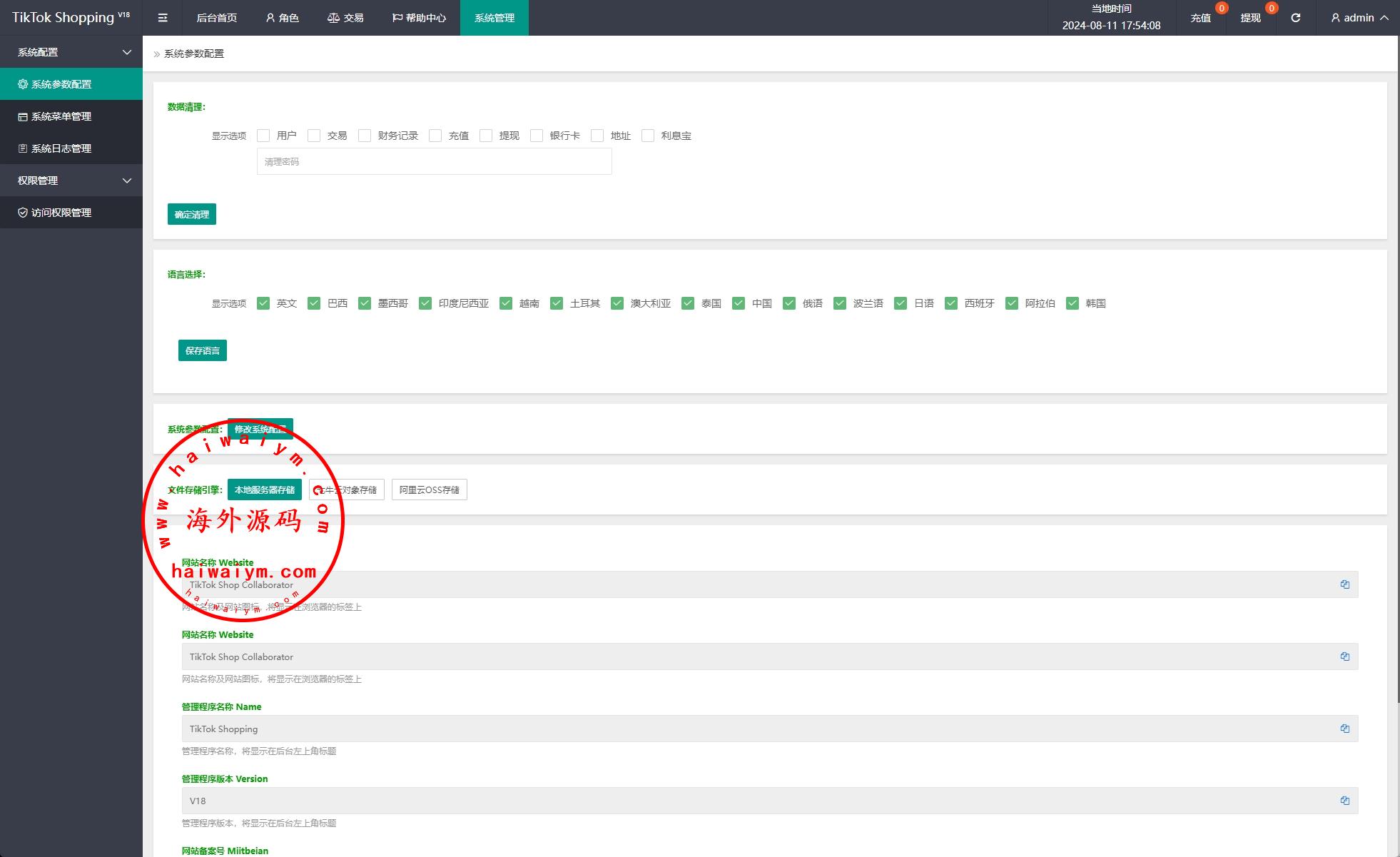Image resolution: width=1400 pixels, height=857 pixels.
Task: Open the admin user dropdown
Action: tap(1359, 18)
